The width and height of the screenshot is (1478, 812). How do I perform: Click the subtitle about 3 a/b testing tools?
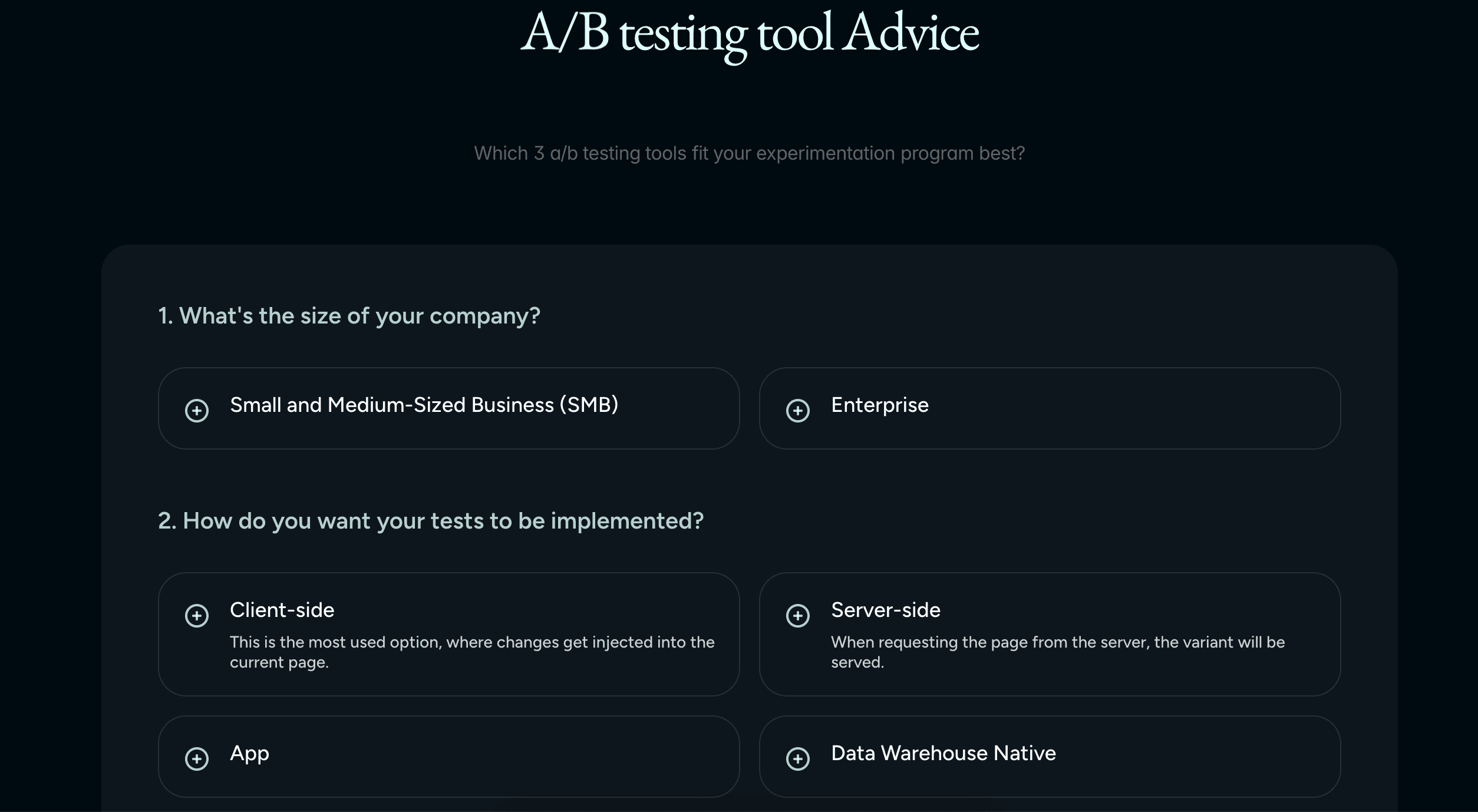pos(749,153)
